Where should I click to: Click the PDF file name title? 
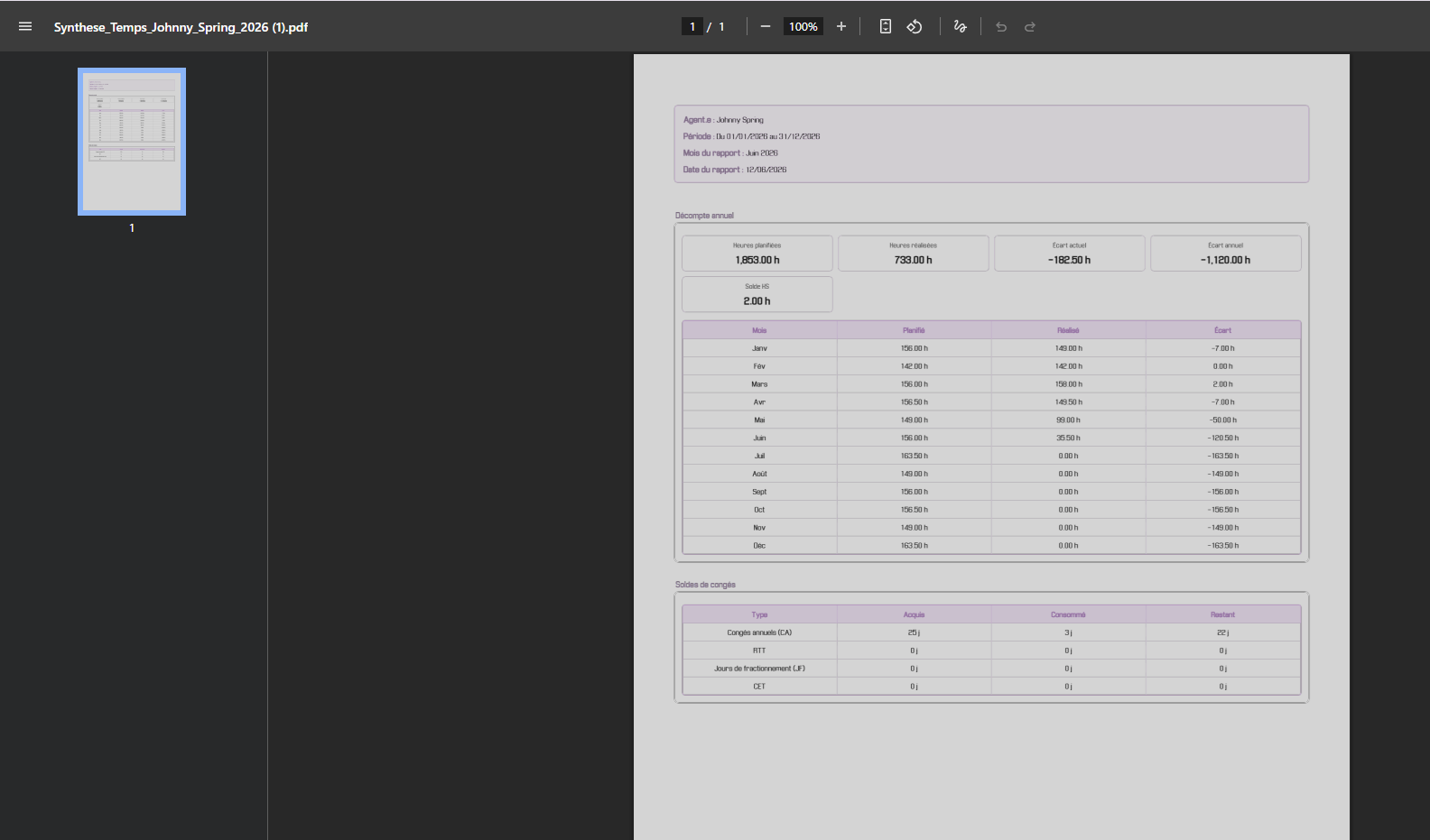point(181,27)
